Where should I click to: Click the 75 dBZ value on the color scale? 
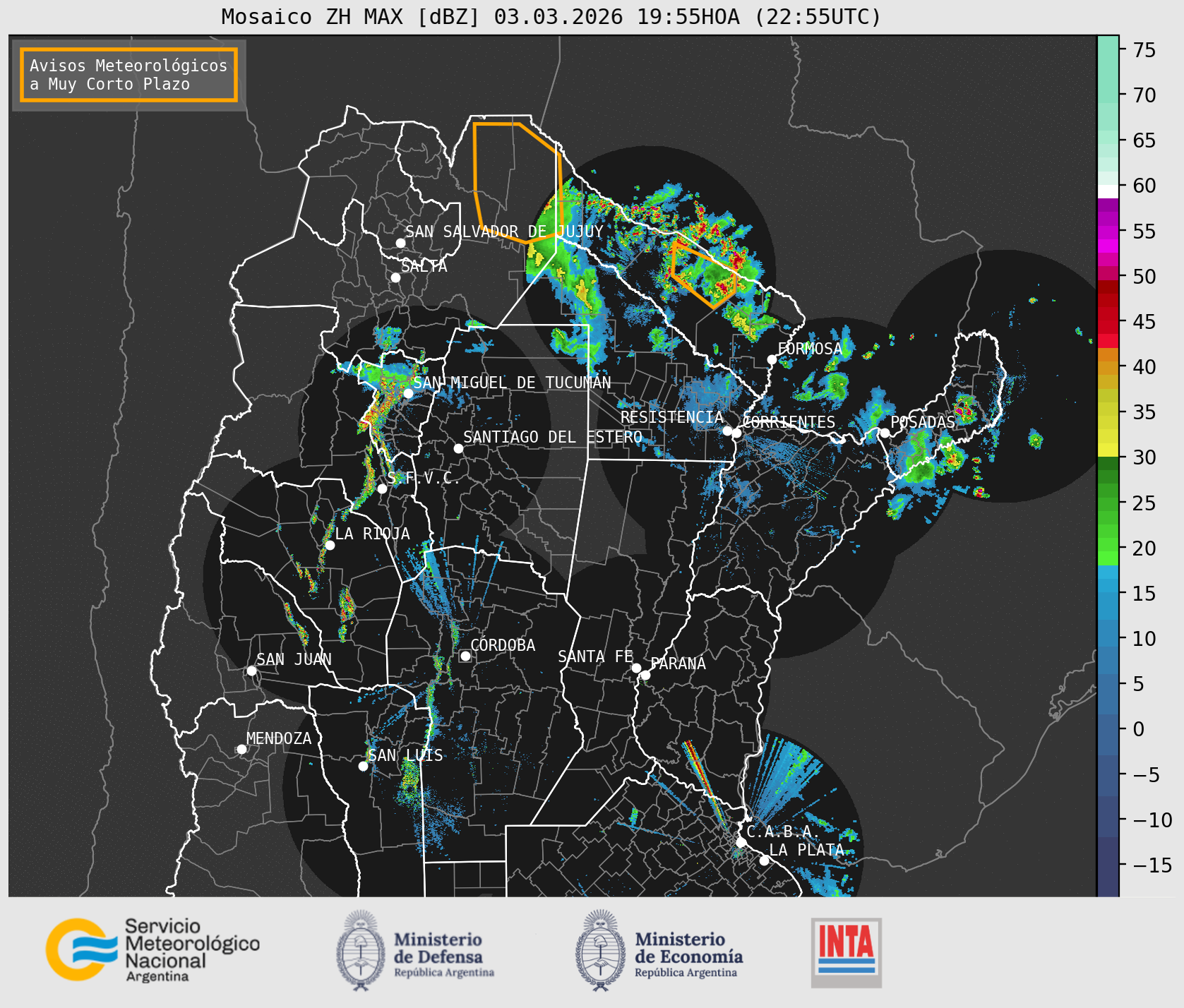point(1144,50)
